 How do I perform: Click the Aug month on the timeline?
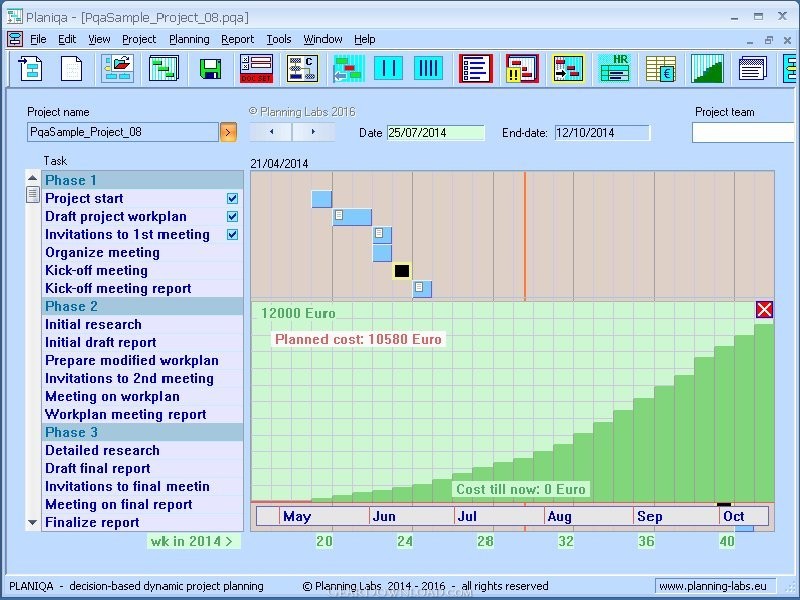coord(560,516)
